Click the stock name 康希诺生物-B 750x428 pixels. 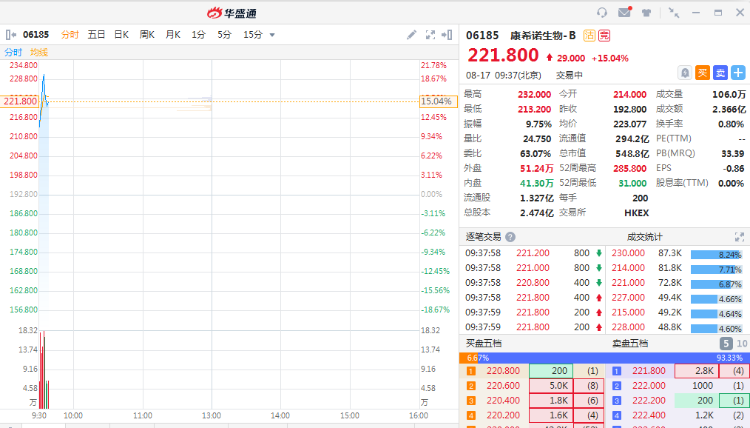[543, 35]
